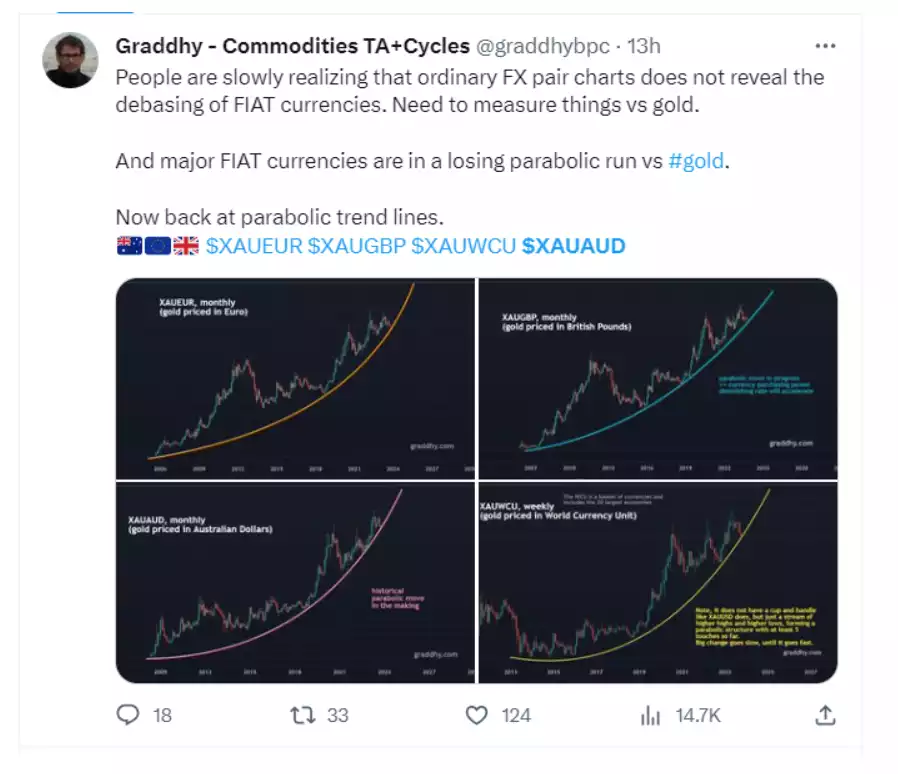Click the tweet text about FIAT currencies
This screenshot has width=898, height=774.
click(x=470, y=89)
